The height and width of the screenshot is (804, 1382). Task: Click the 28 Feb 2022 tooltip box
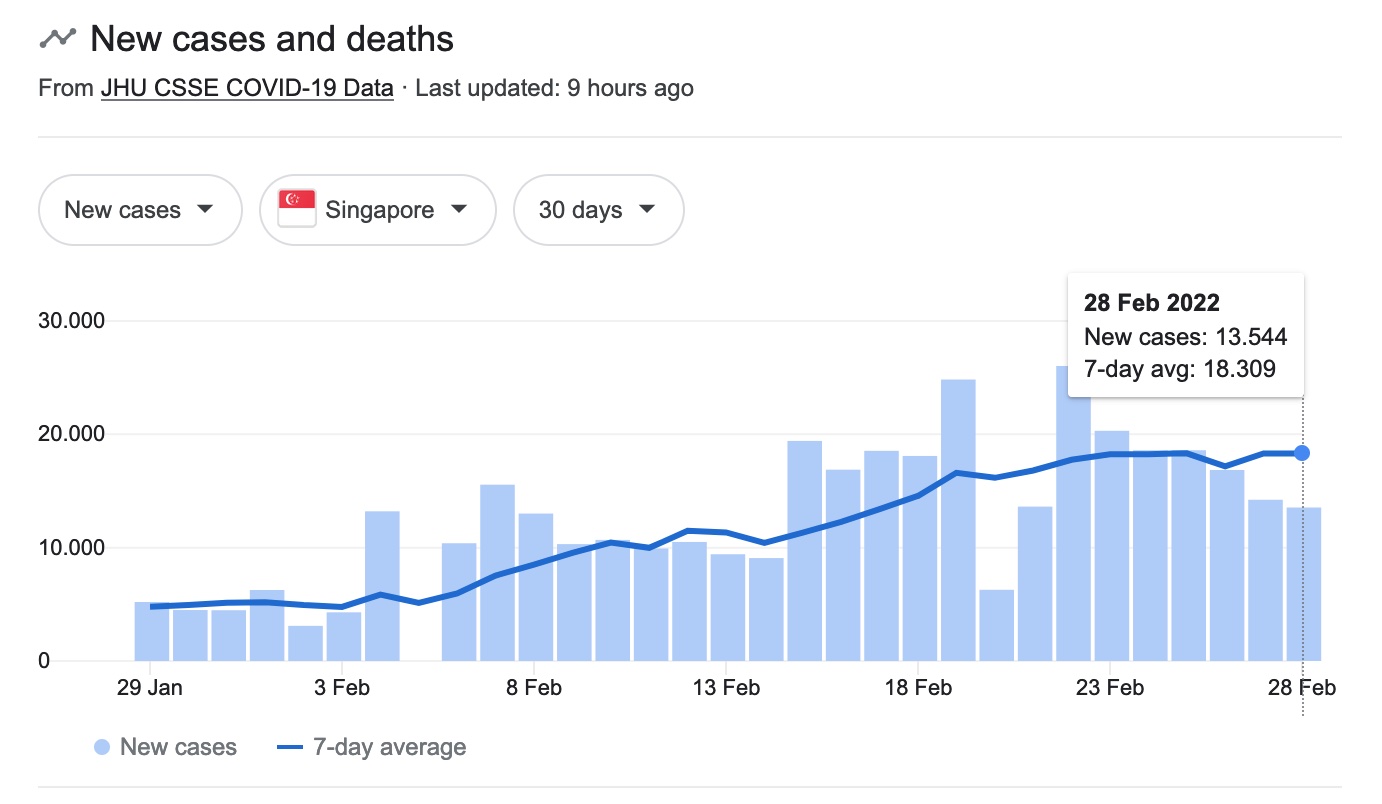(1185, 337)
